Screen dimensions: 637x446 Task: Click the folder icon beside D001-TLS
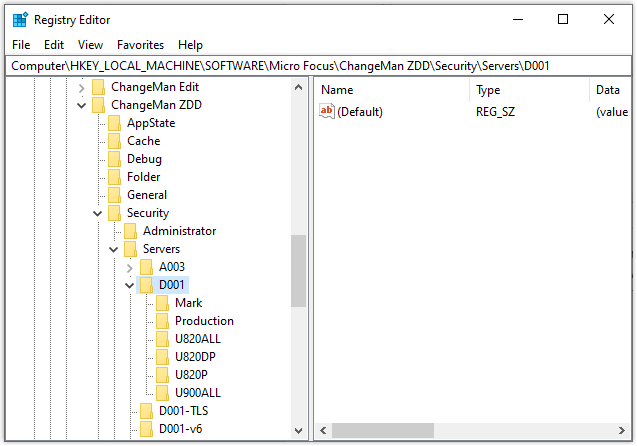(146, 411)
